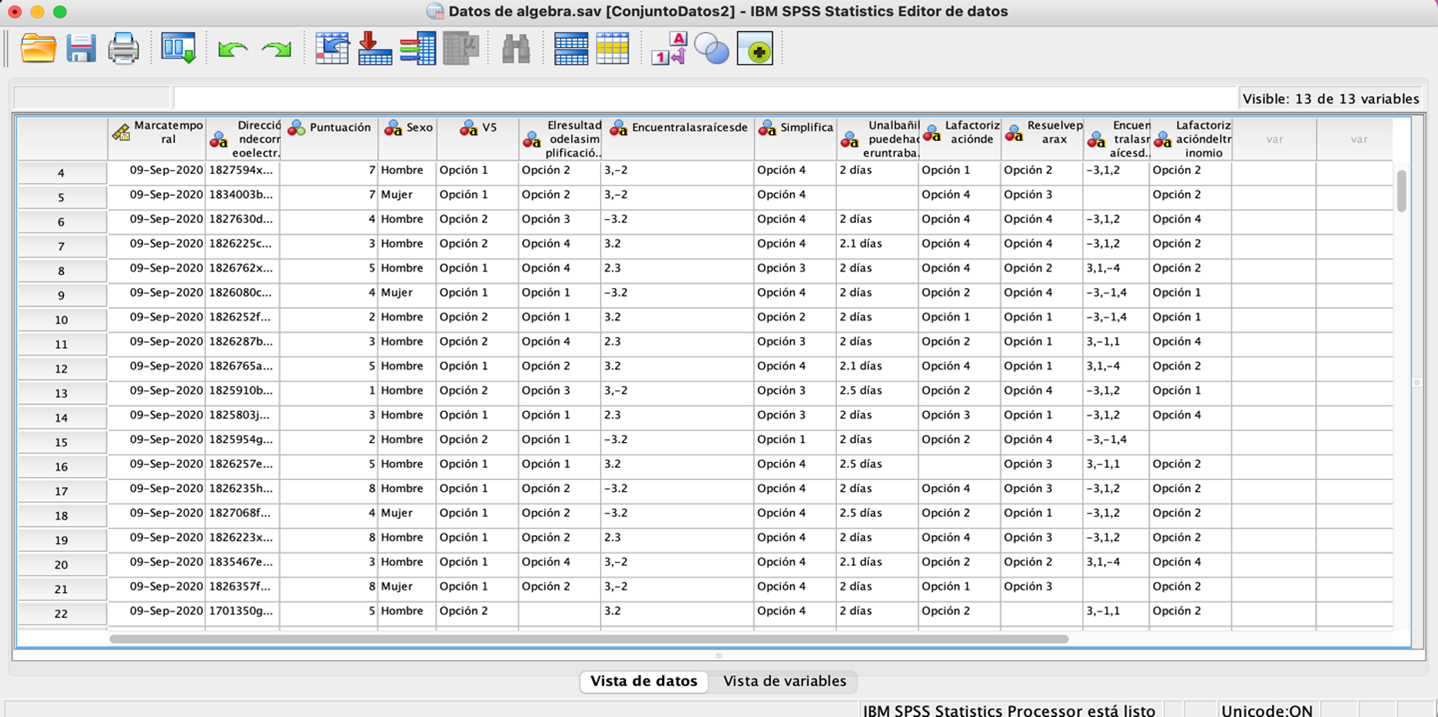Undo the last action with the green arrow
This screenshot has width=1438, height=717.
point(232,48)
